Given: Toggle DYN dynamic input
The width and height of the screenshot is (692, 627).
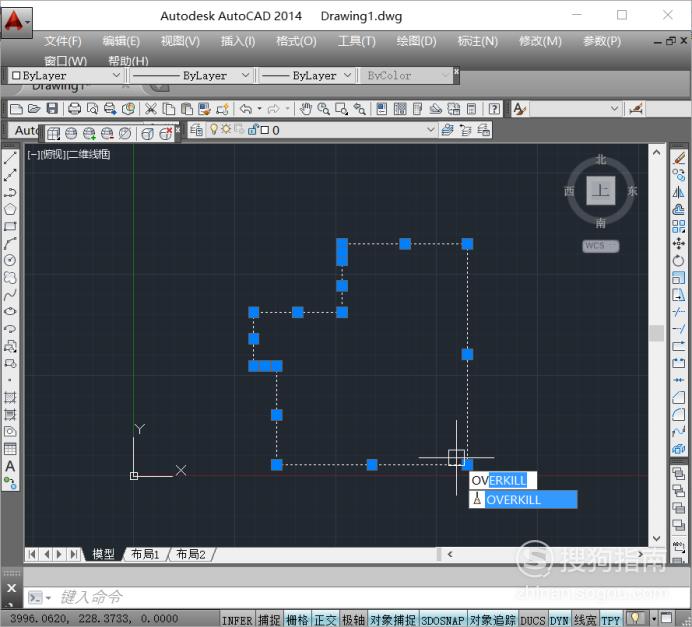Looking at the screenshot, I should pyautogui.click(x=559, y=620).
